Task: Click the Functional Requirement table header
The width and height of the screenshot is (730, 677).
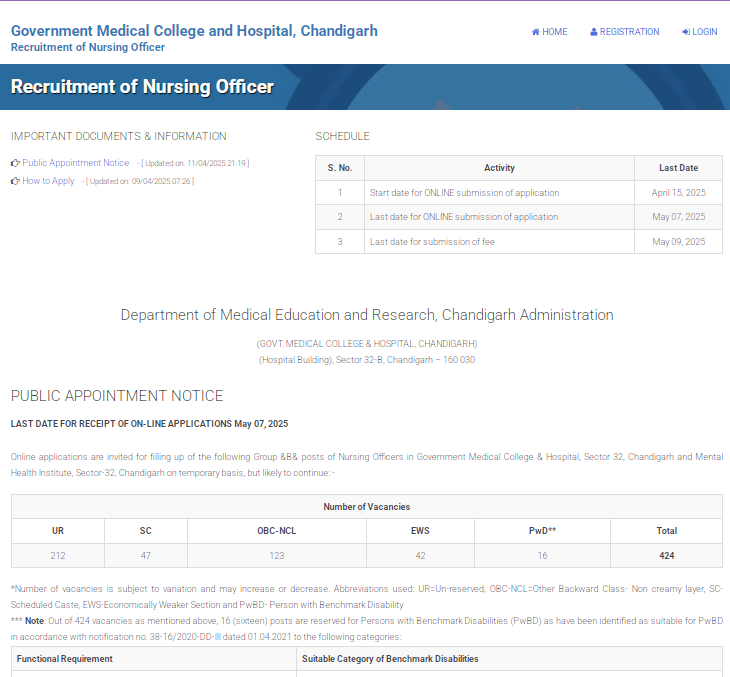Action: tap(64, 659)
